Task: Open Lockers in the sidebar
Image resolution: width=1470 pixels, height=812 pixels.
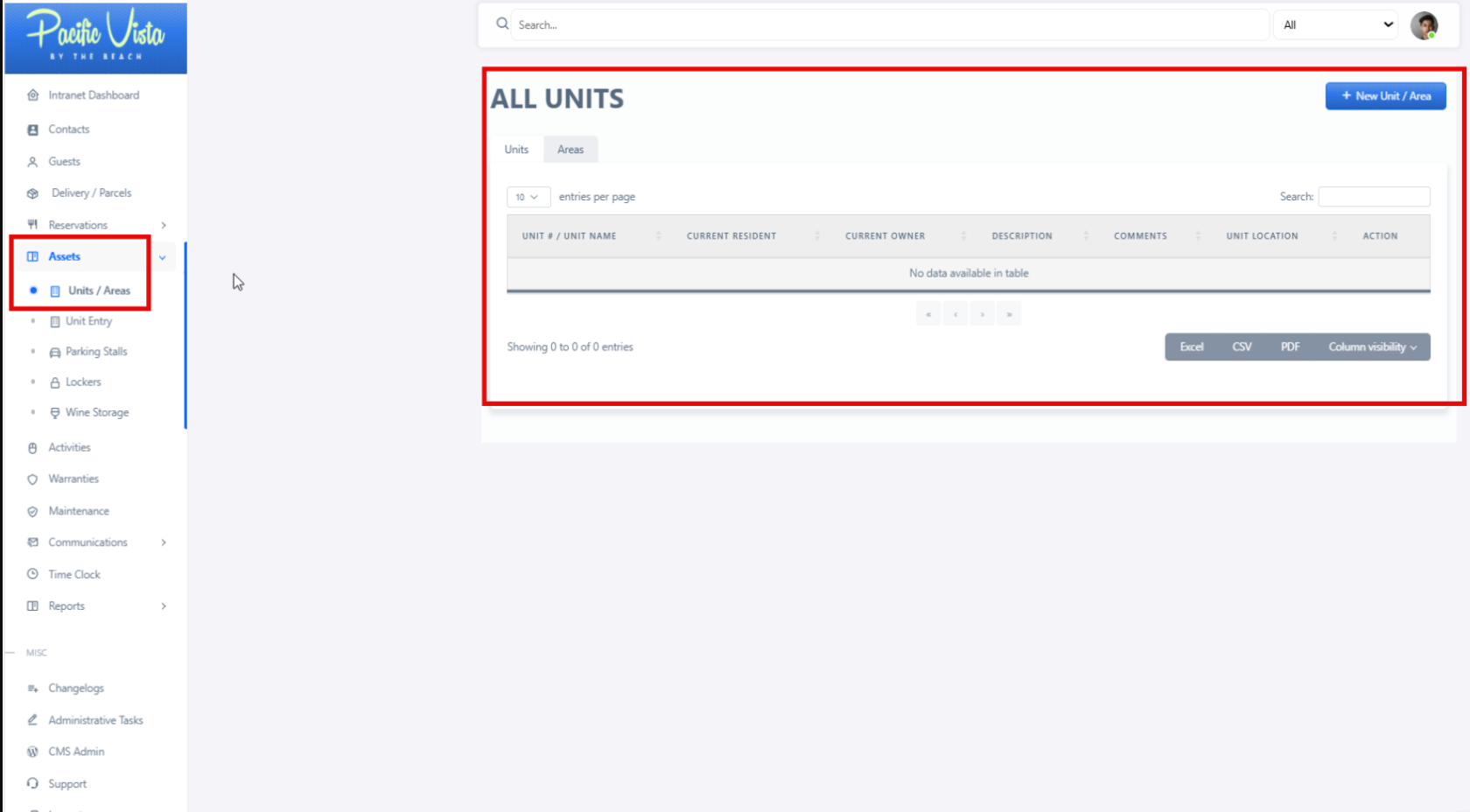Action: click(83, 382)
